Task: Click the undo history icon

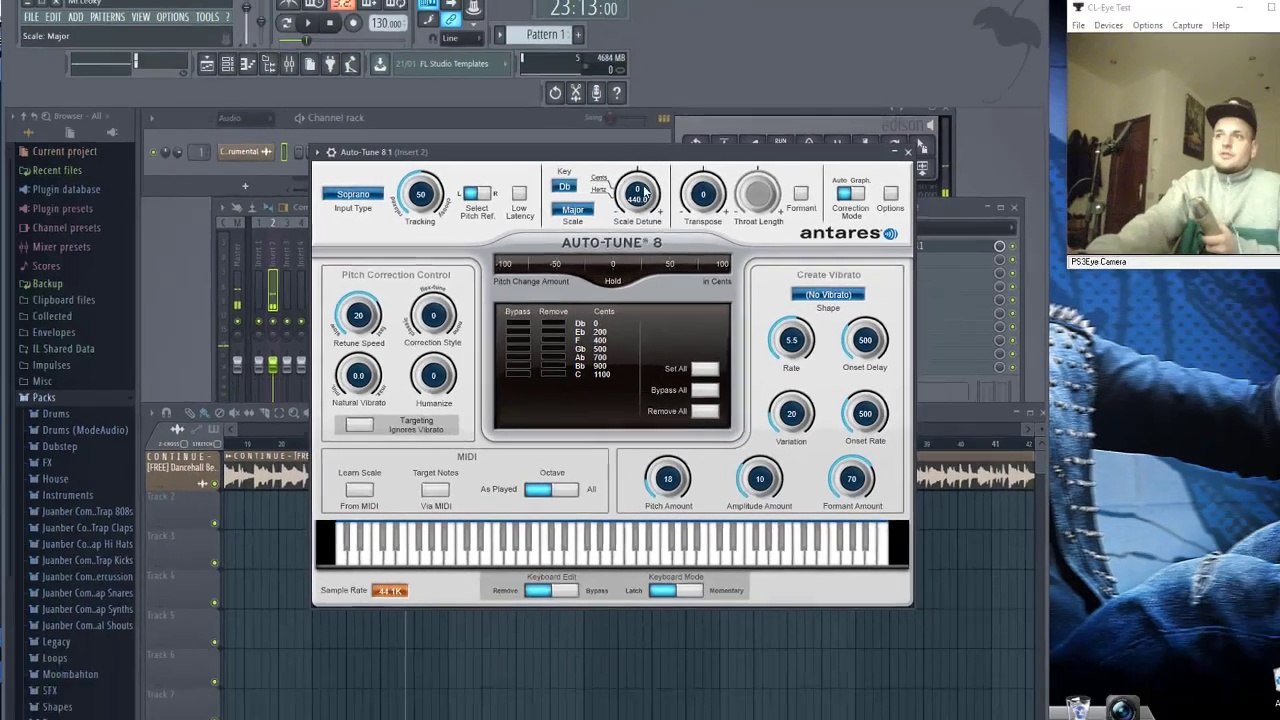Action: (555, 93)
